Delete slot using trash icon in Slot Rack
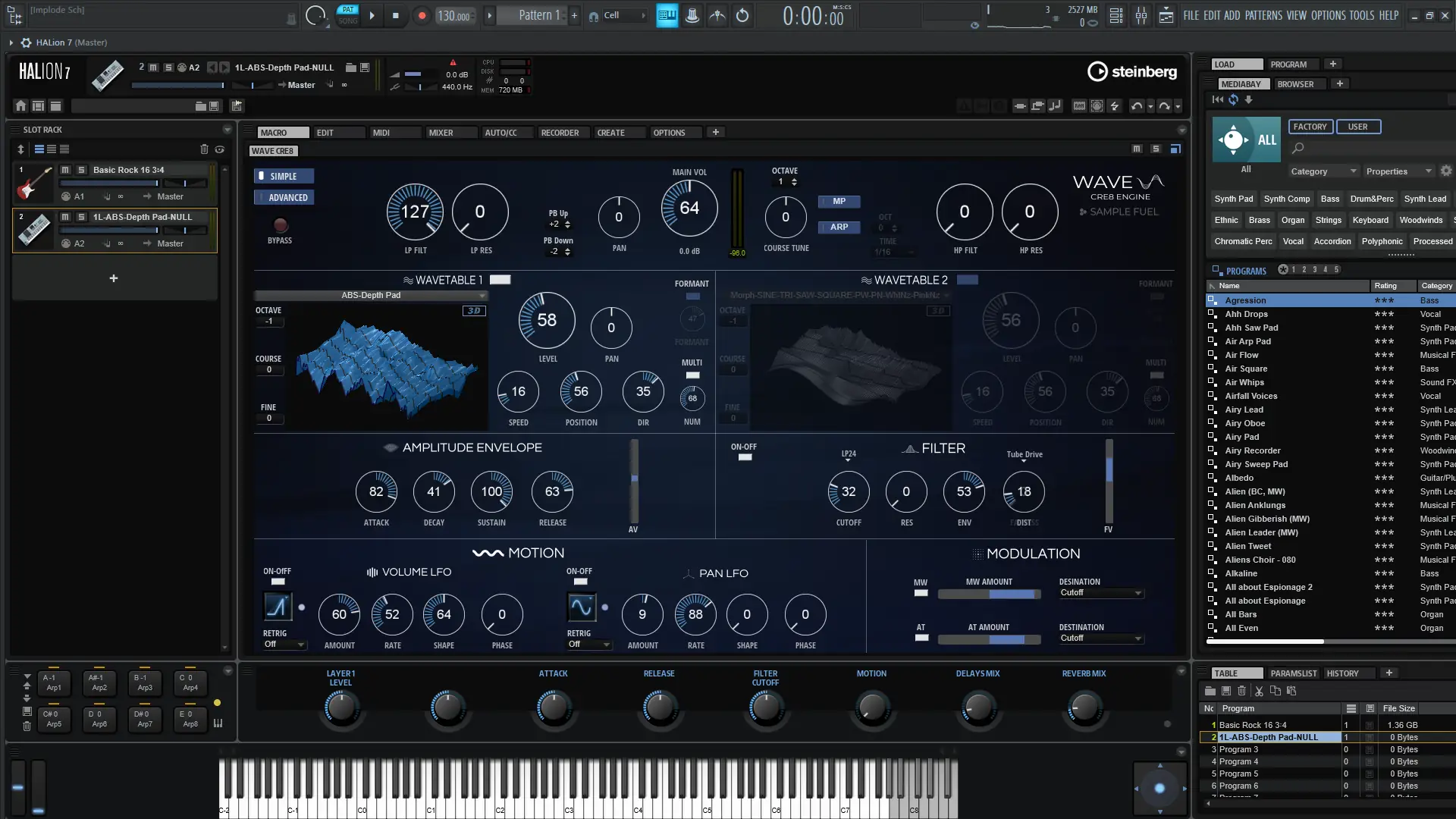Image resolution: width=1456 pixels, height=819 pixels. 203,149
